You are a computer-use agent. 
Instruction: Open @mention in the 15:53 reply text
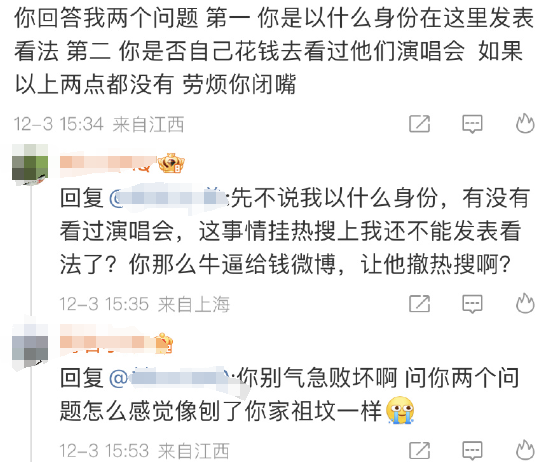[172, 379]
